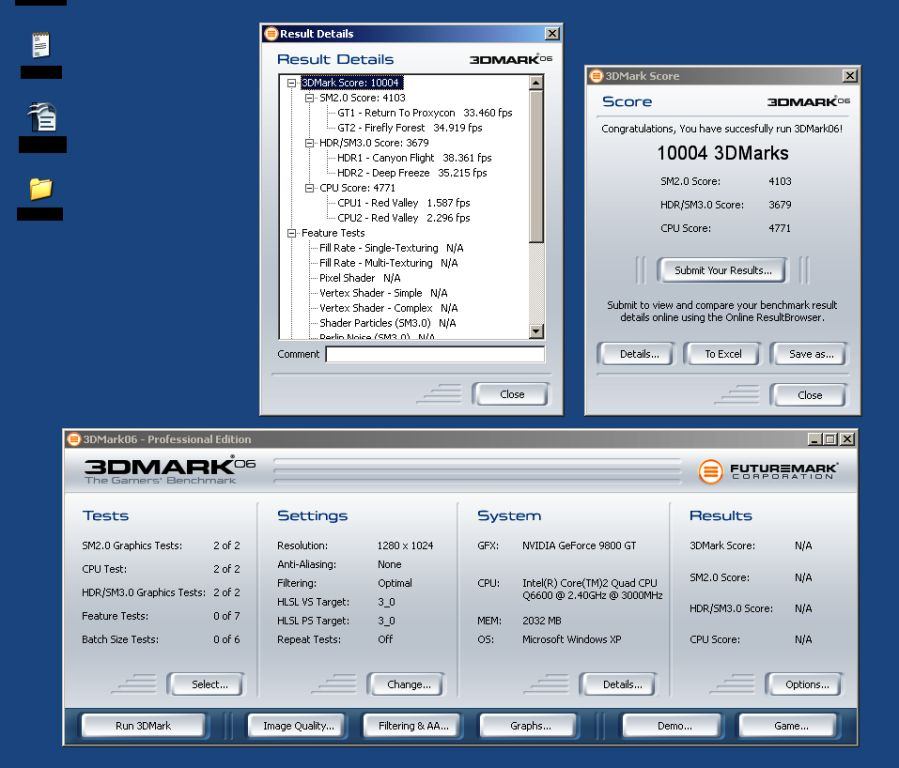
Task: Click Close in the 3DMark Score window
Action: 809,395
